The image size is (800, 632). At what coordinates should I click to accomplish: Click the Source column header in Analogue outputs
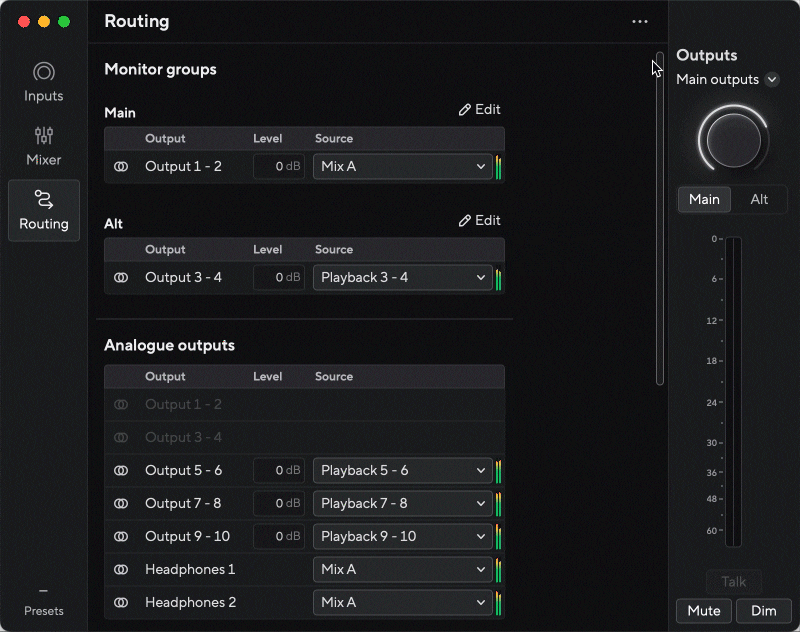coord(334,376)
